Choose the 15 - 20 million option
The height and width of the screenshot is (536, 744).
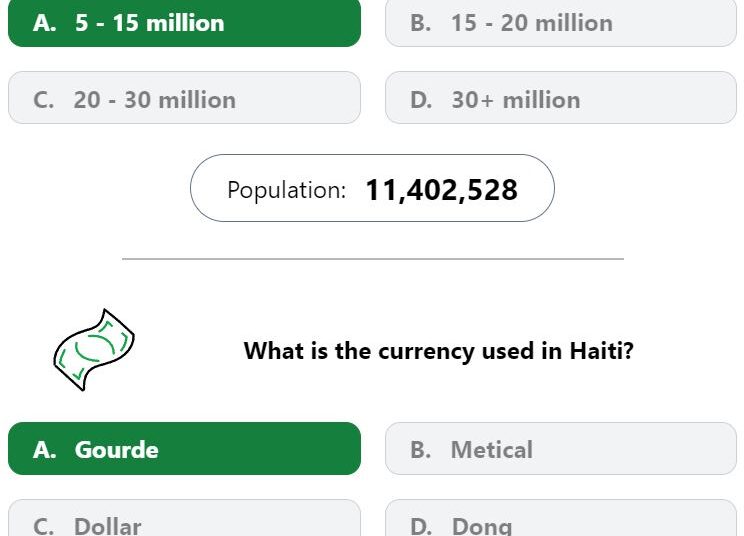click(560, 23)
